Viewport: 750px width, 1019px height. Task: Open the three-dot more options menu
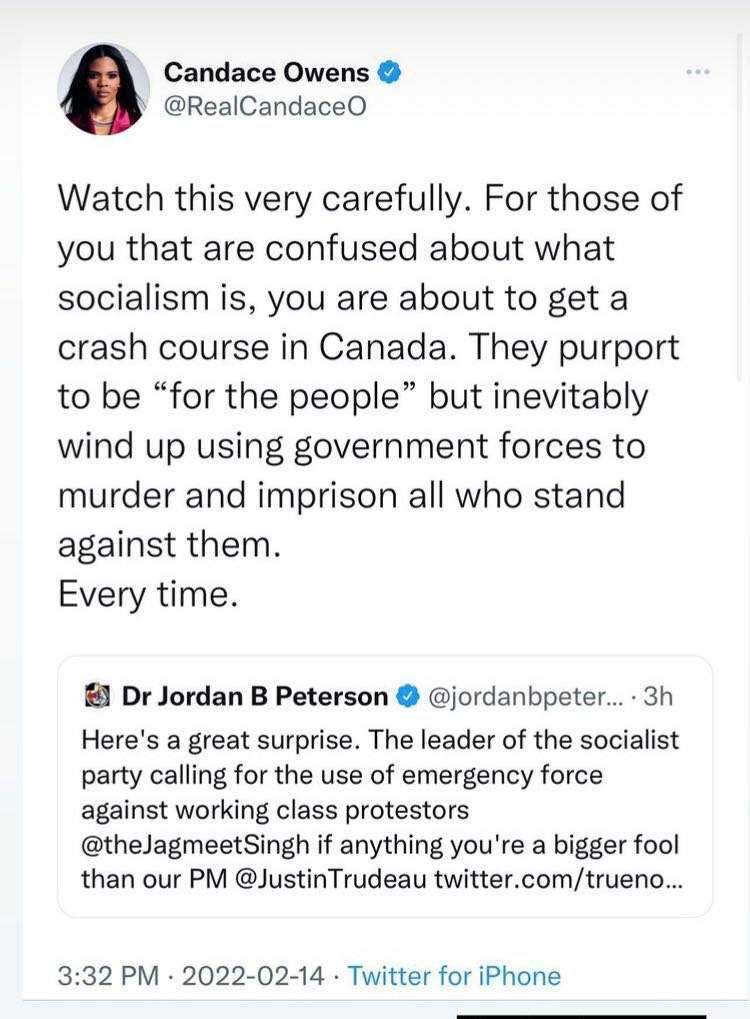[698, 72]
